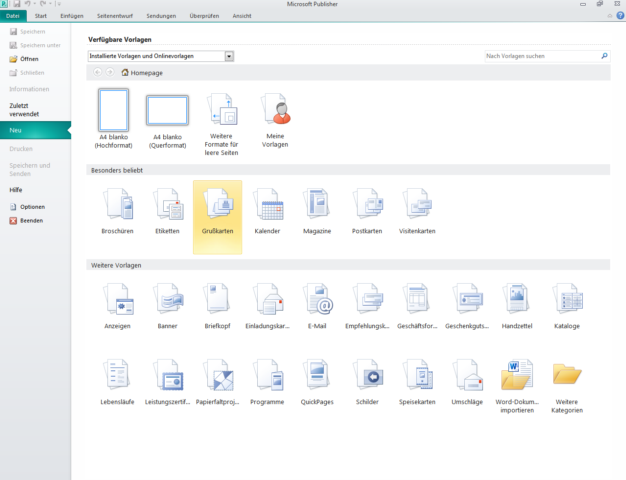The image size is (626, 480).
Task: Open the Kalender template category
Action: click(x=267, y=212)
